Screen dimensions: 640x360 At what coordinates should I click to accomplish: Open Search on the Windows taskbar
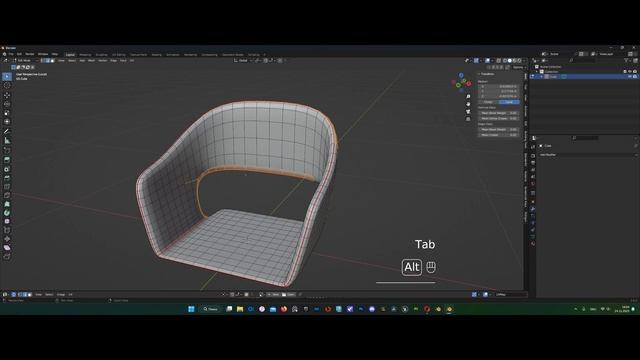[x=211, y=309]
